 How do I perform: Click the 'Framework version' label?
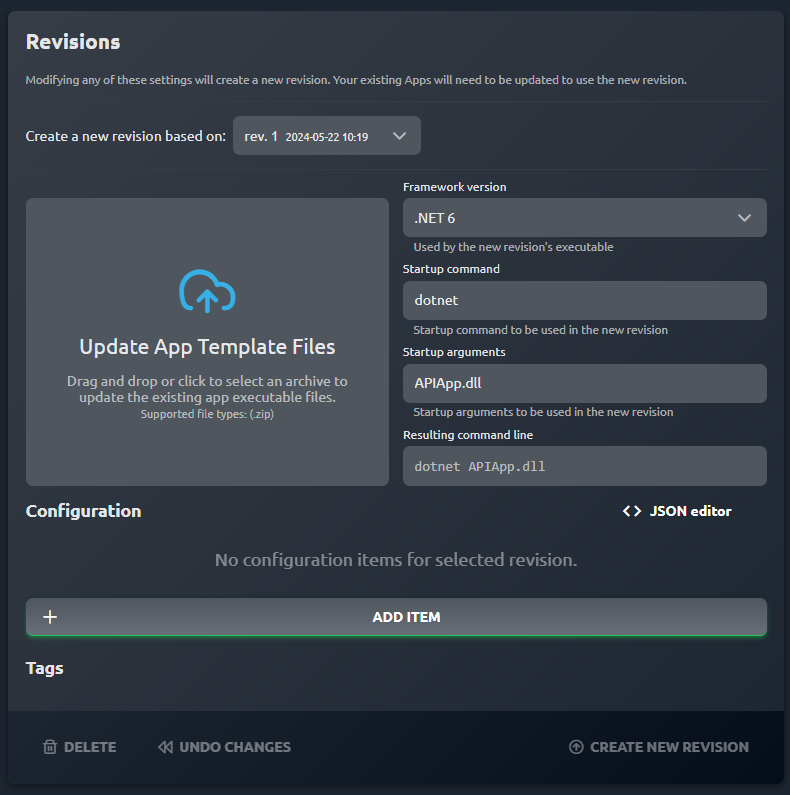[454, 187]
